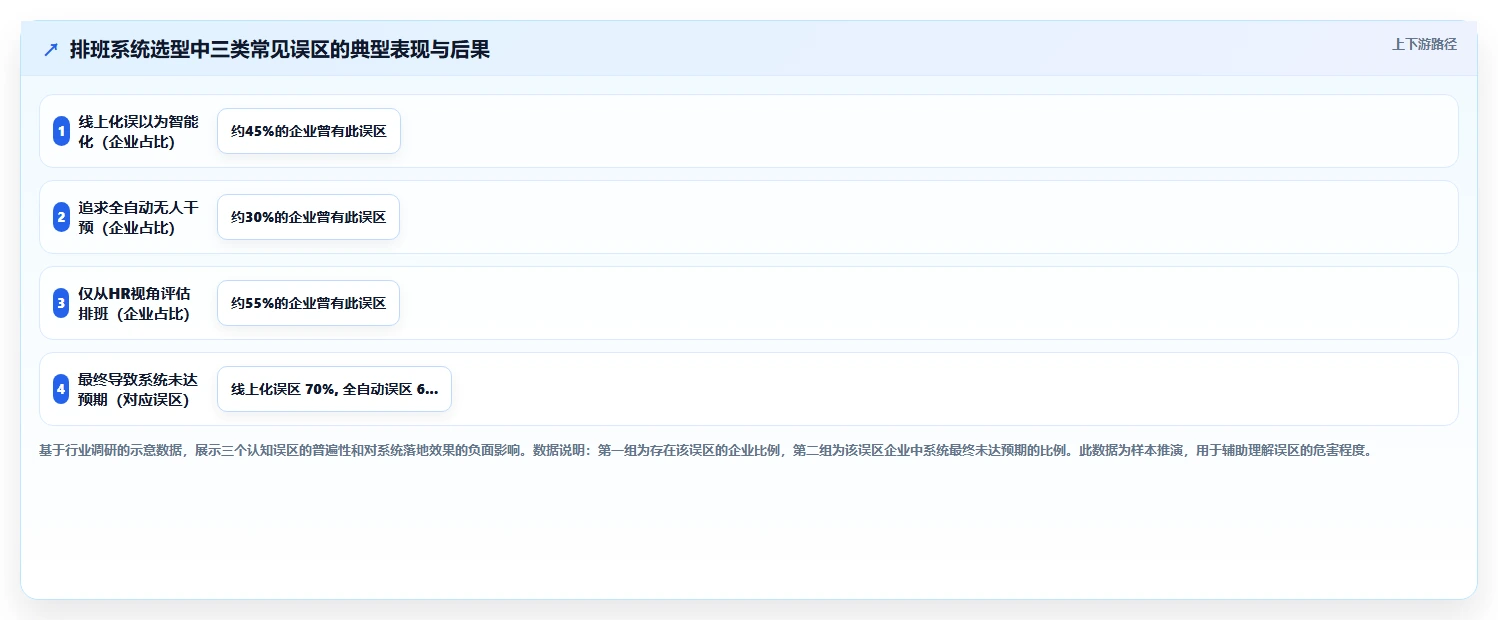
Task: Click the 线上化误以为智能化 row label
Action: (x=138, y=131)
